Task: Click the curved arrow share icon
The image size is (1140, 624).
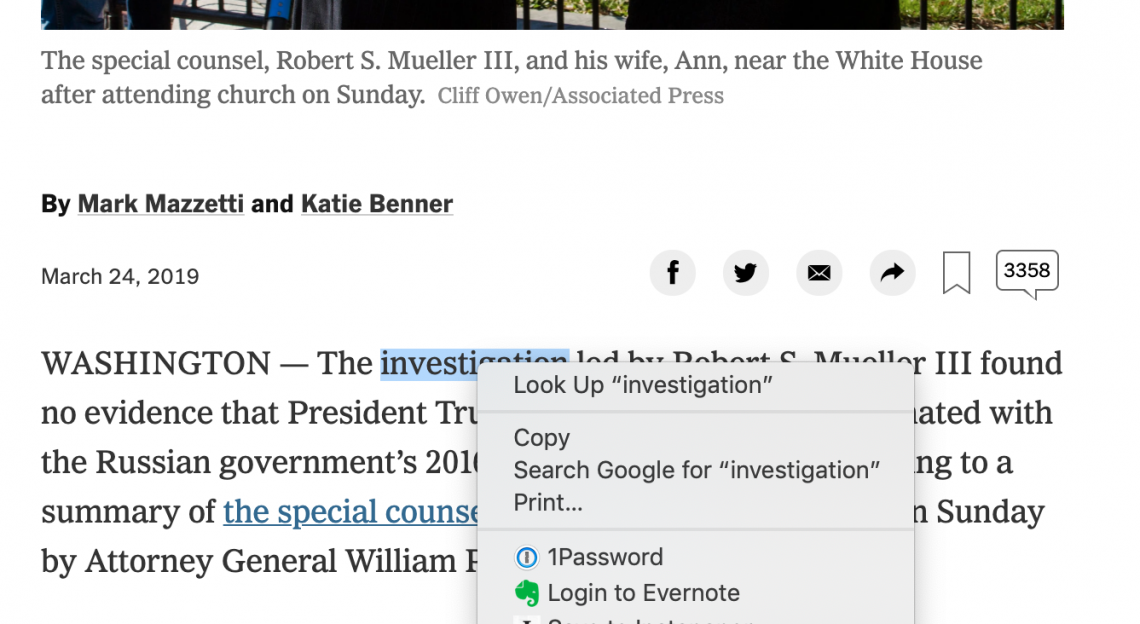Action: [x=892, y=273]
